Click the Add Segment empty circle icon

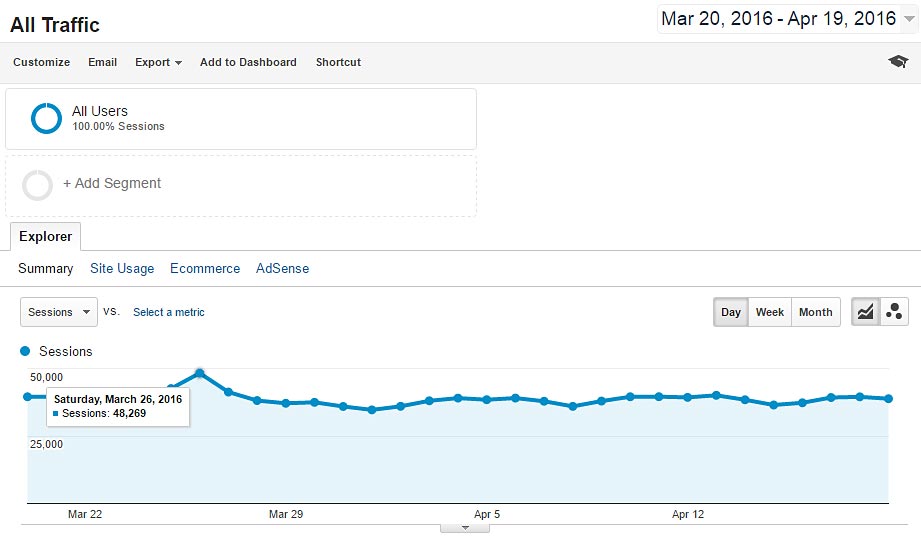37,185
